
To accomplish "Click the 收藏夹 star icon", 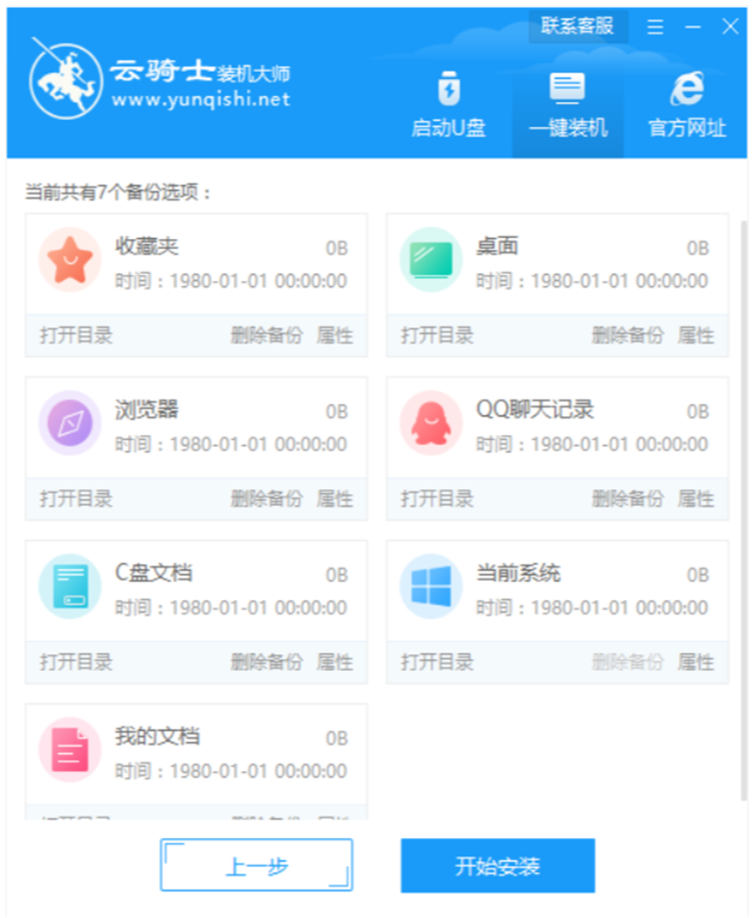I will [70, 260].
